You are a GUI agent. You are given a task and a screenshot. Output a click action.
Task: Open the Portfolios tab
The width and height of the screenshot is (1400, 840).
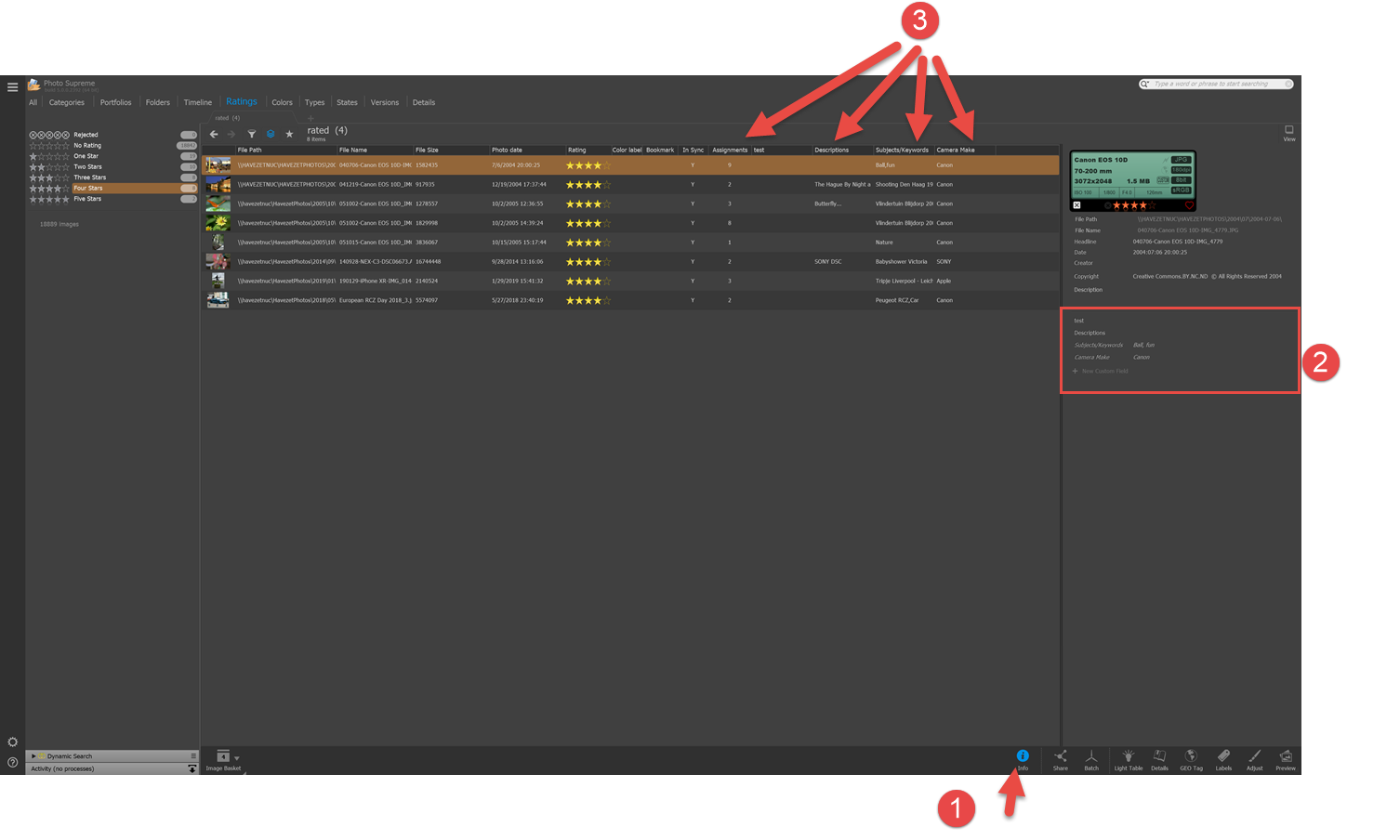(x=115, y=102)
